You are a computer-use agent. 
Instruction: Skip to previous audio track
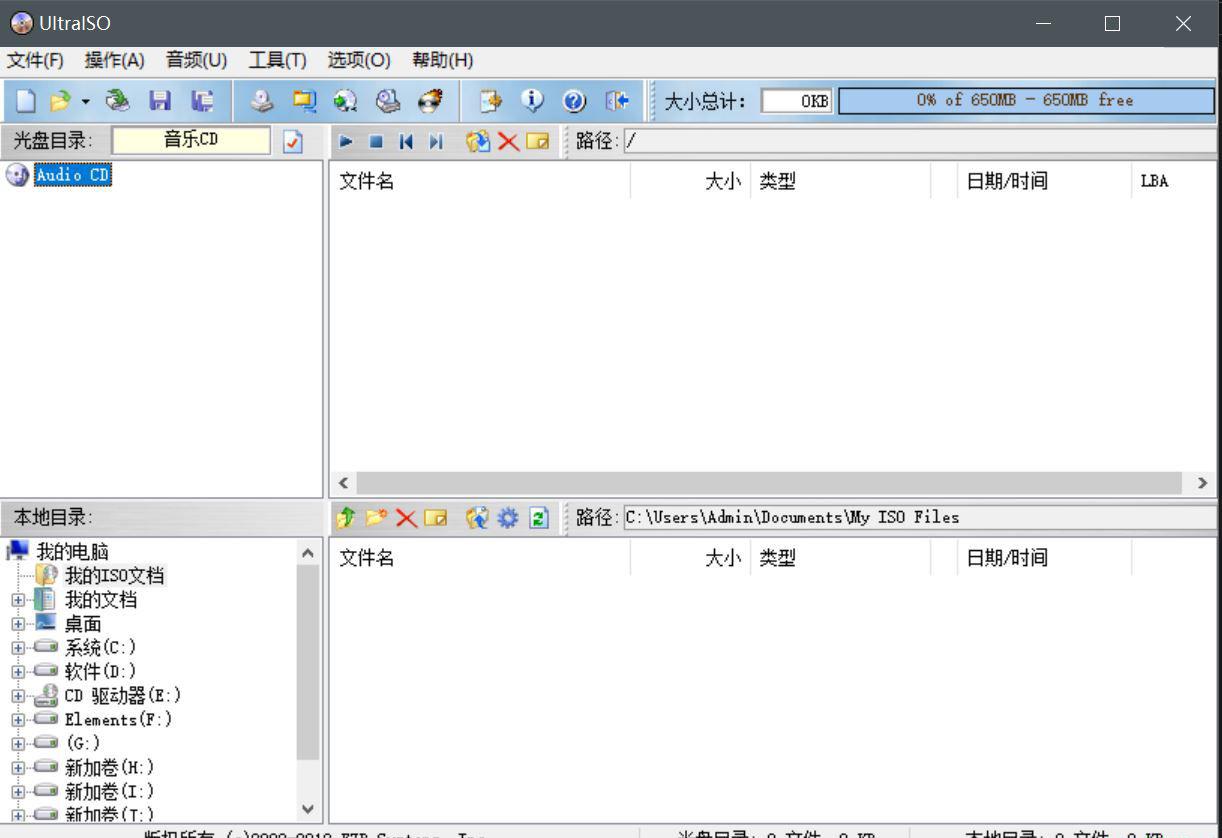pos(405,141)
